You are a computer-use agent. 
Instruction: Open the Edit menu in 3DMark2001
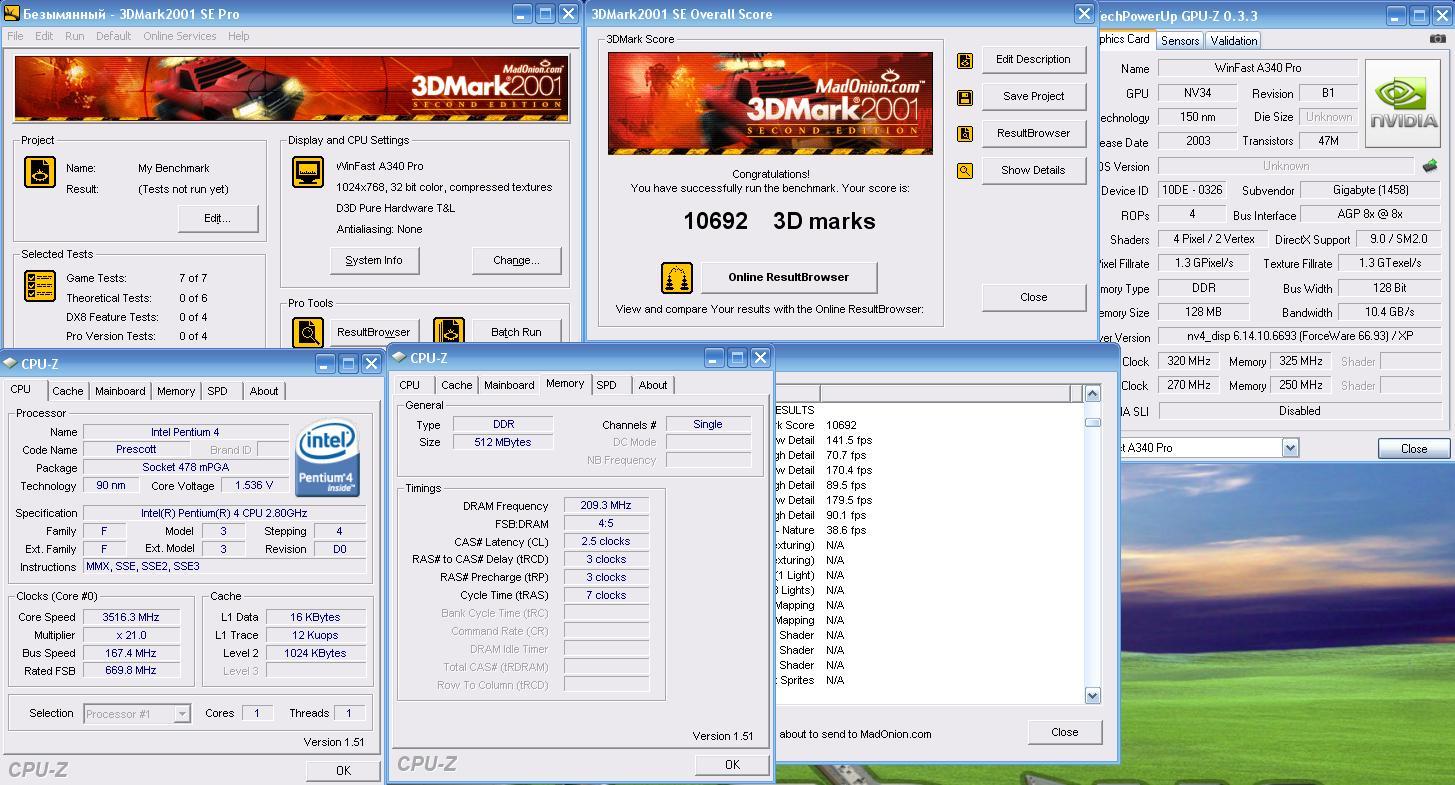44,36
